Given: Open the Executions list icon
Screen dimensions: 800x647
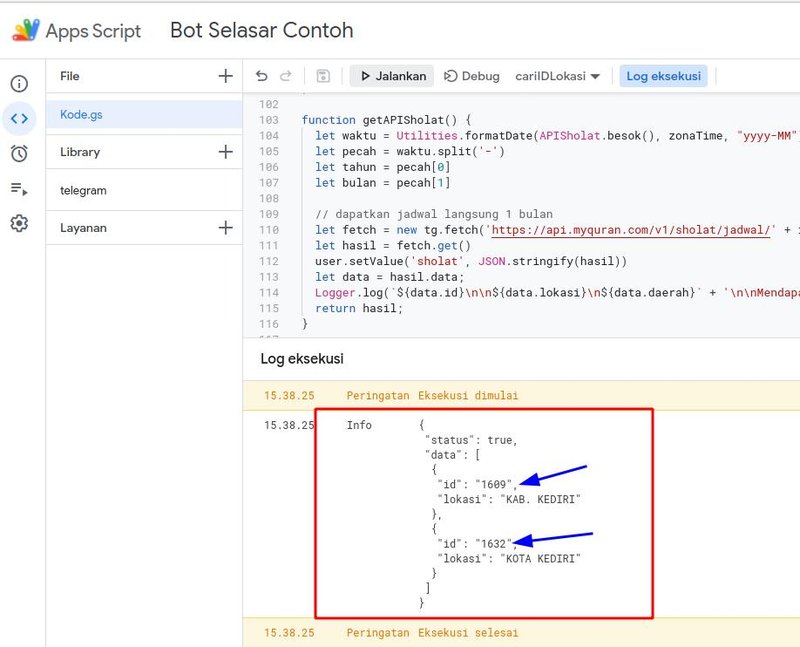Looking at the screenshot, I should [19, 188].
